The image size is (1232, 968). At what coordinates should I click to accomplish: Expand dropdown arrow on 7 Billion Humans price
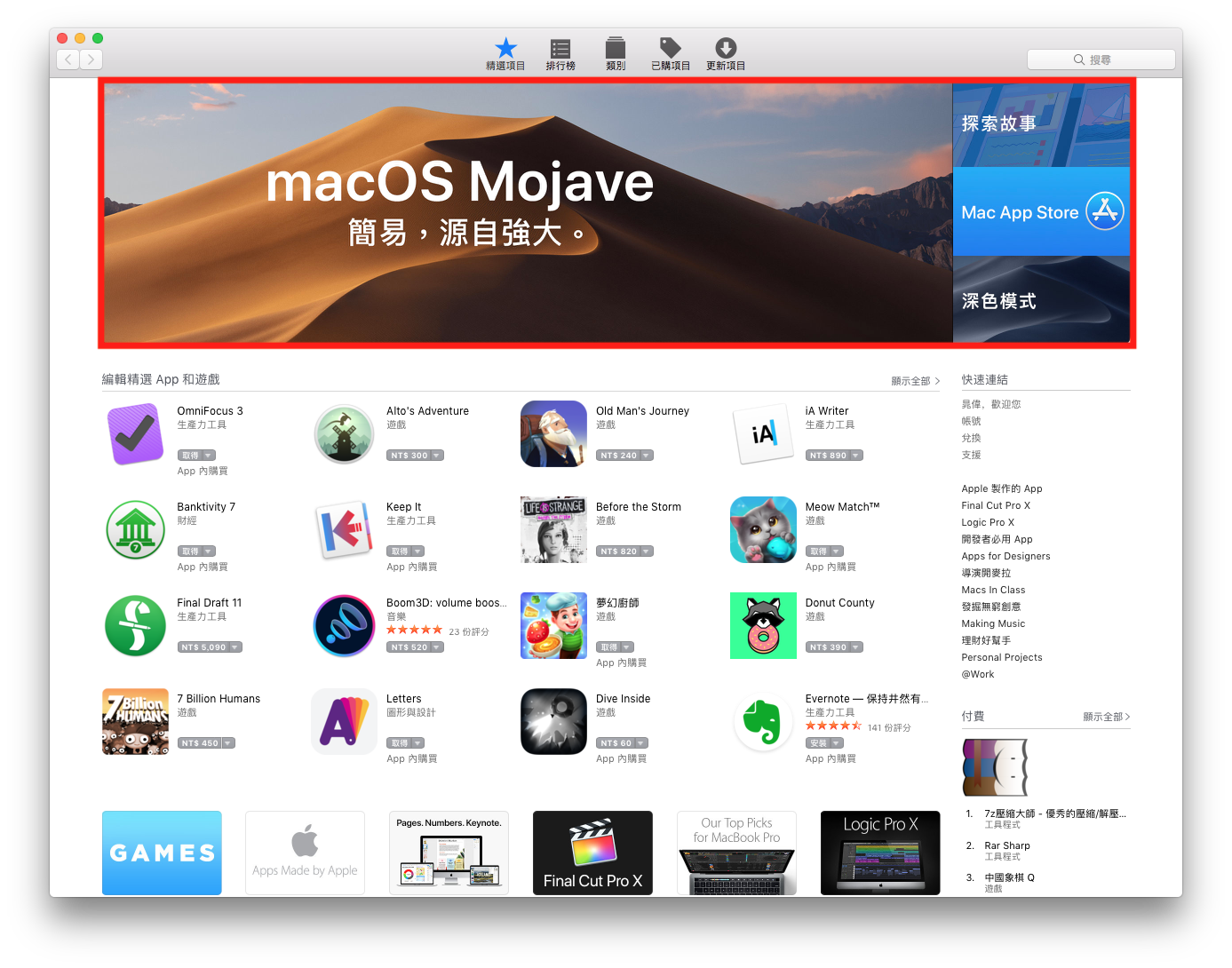tap(228, 743)
